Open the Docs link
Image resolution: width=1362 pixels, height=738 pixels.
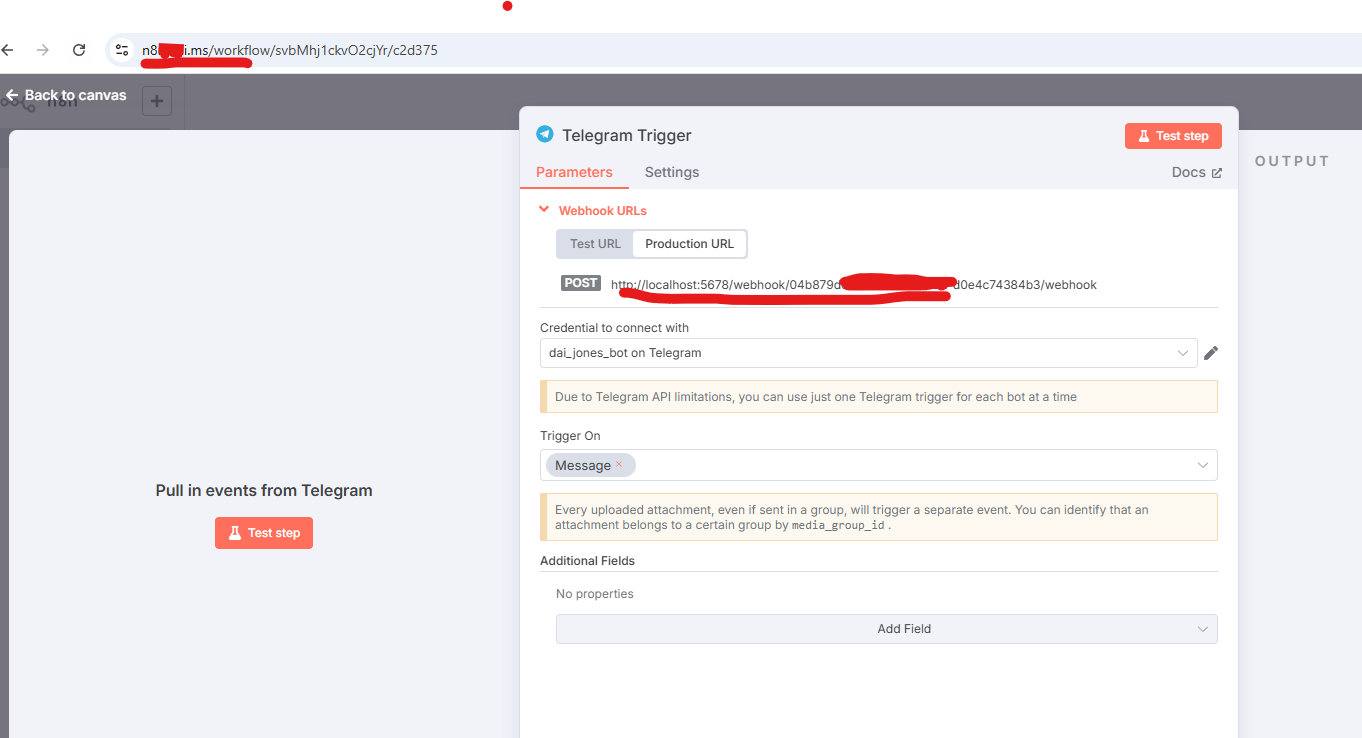[1196, 172]
